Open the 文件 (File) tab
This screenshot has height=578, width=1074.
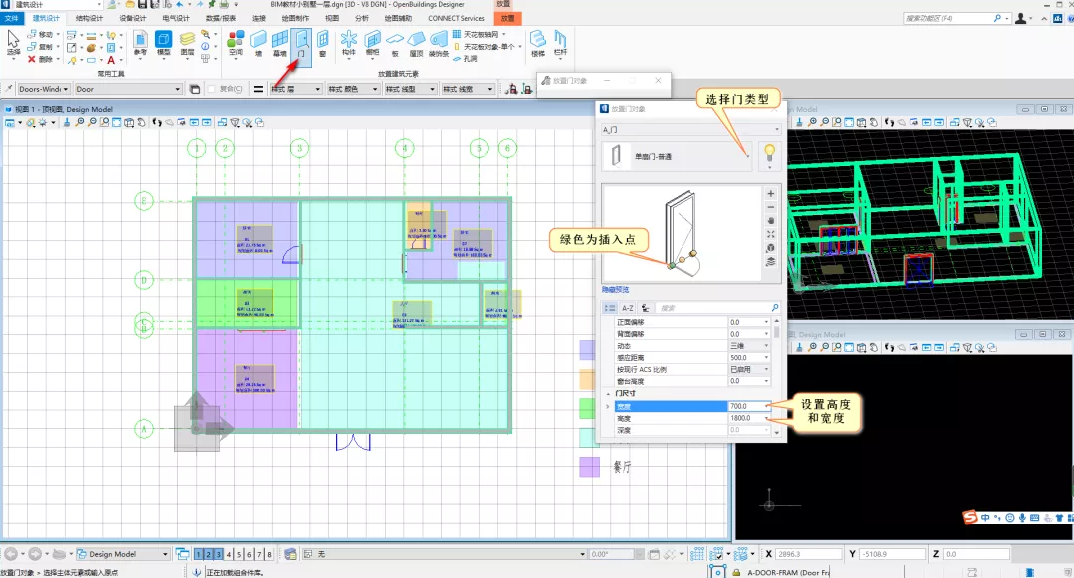pyautogui.click(x=12, y=18)
